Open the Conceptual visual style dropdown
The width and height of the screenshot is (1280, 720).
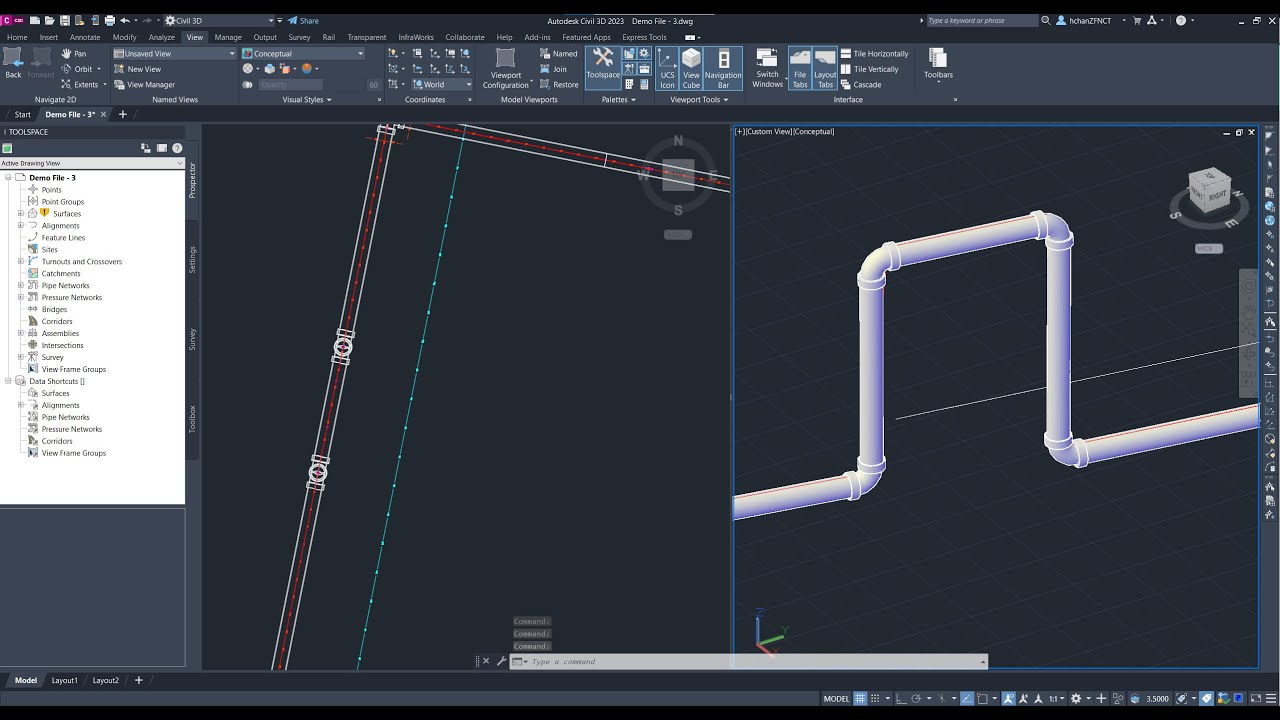304,54
